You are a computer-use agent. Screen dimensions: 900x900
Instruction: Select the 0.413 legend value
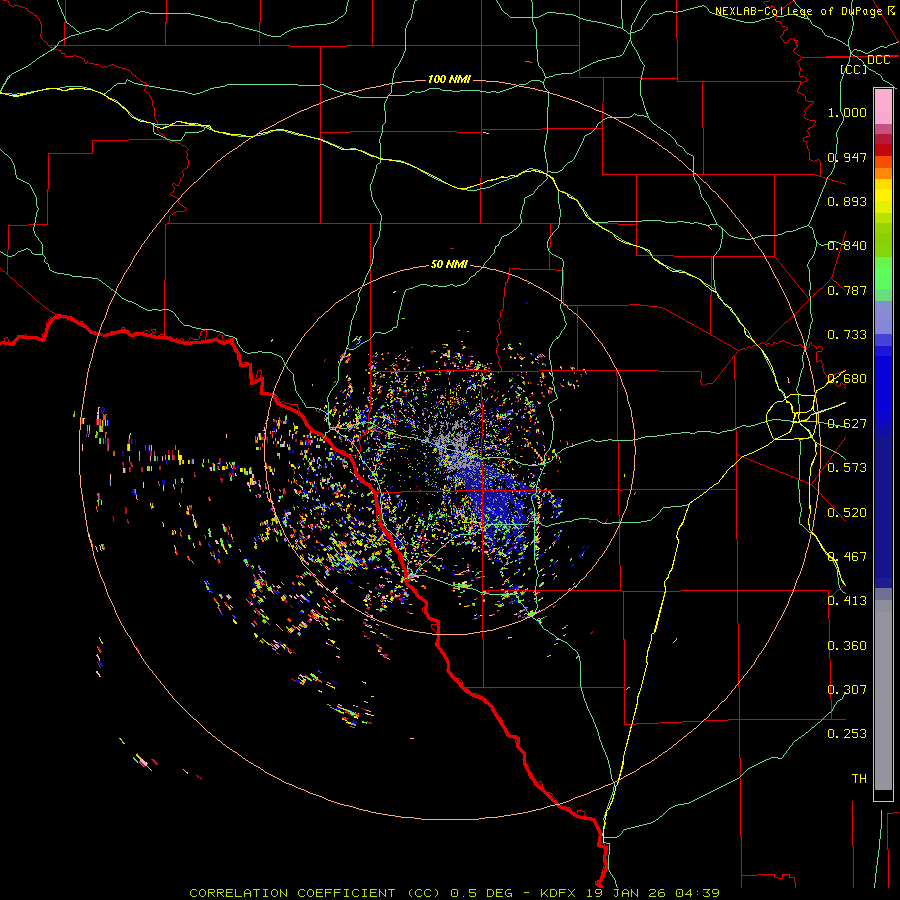click(x=847, y=601)
